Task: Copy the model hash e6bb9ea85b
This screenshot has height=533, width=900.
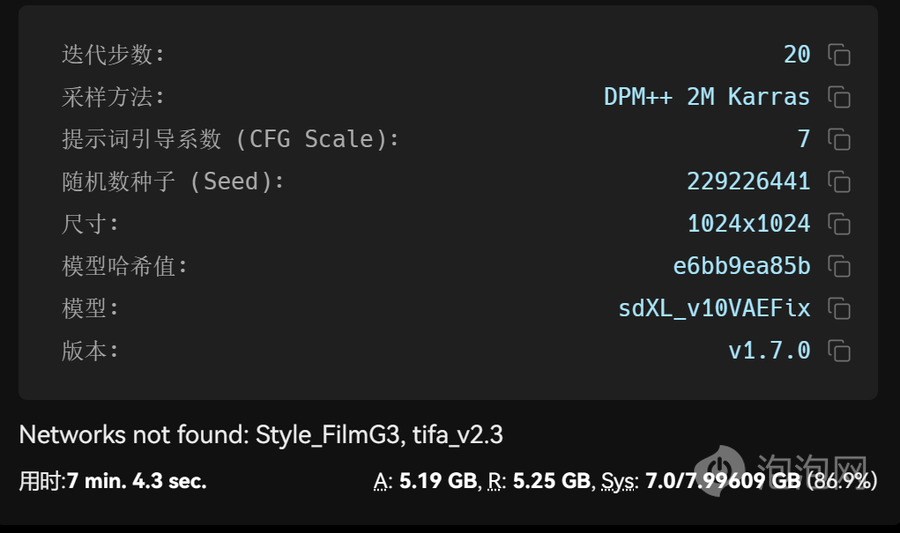Action: (x=839, y=266)
